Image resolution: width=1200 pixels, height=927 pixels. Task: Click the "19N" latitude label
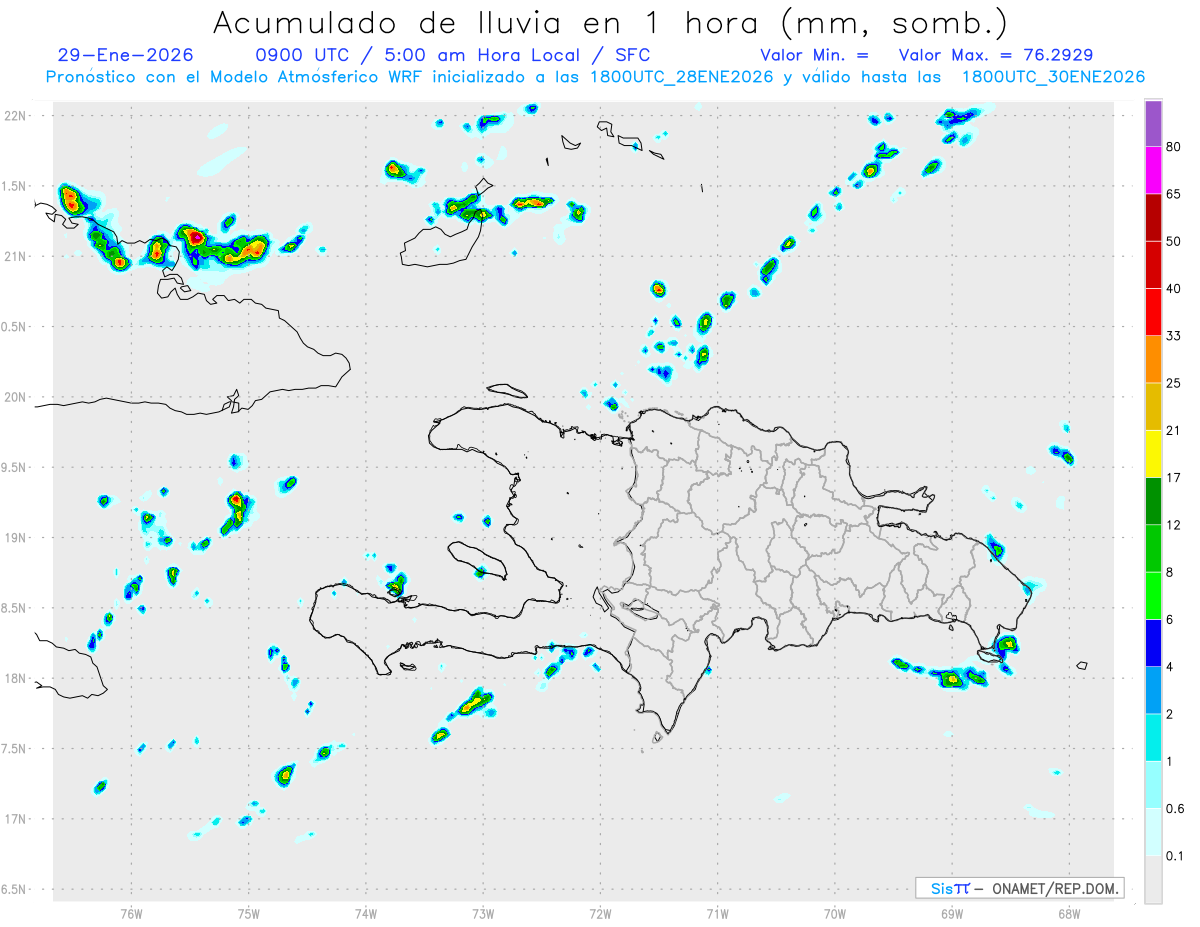click(17, 538)
